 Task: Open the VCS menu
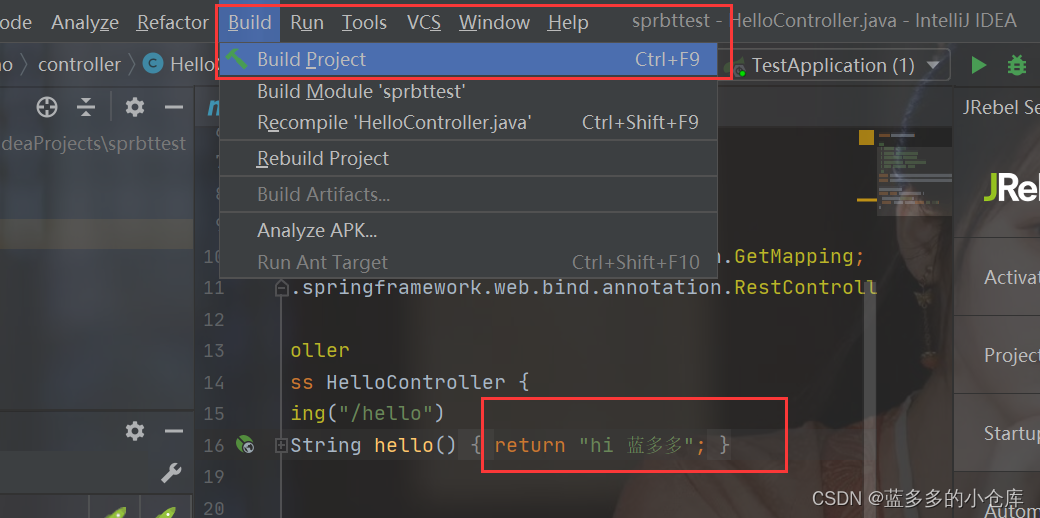coord(423,22)
